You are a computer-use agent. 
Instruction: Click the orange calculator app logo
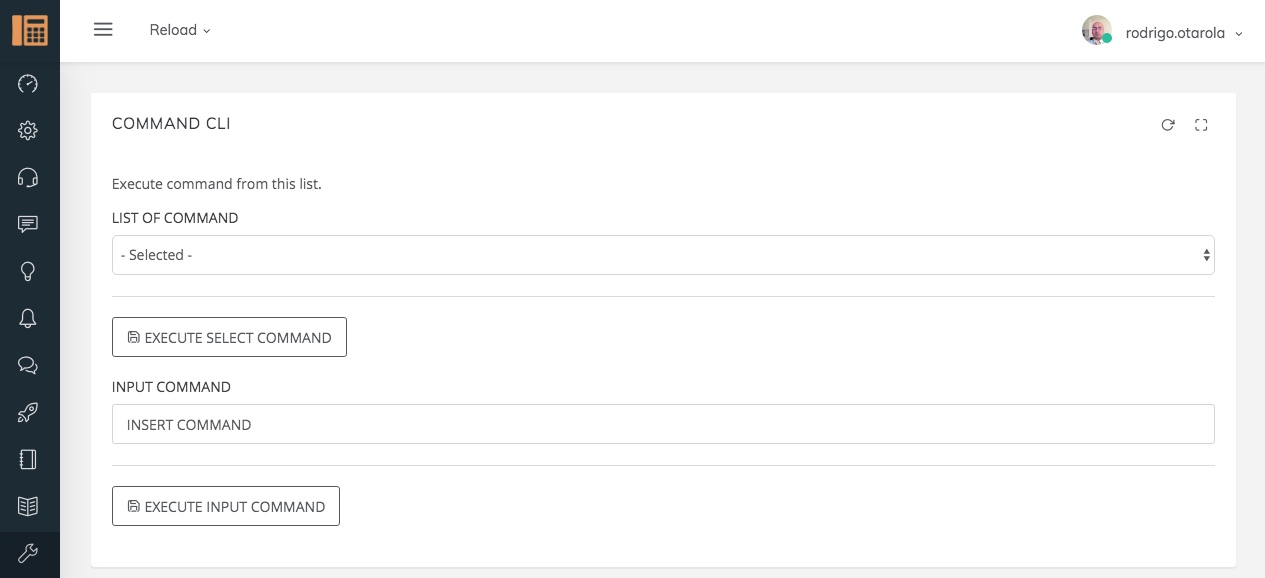pos(30,30)
